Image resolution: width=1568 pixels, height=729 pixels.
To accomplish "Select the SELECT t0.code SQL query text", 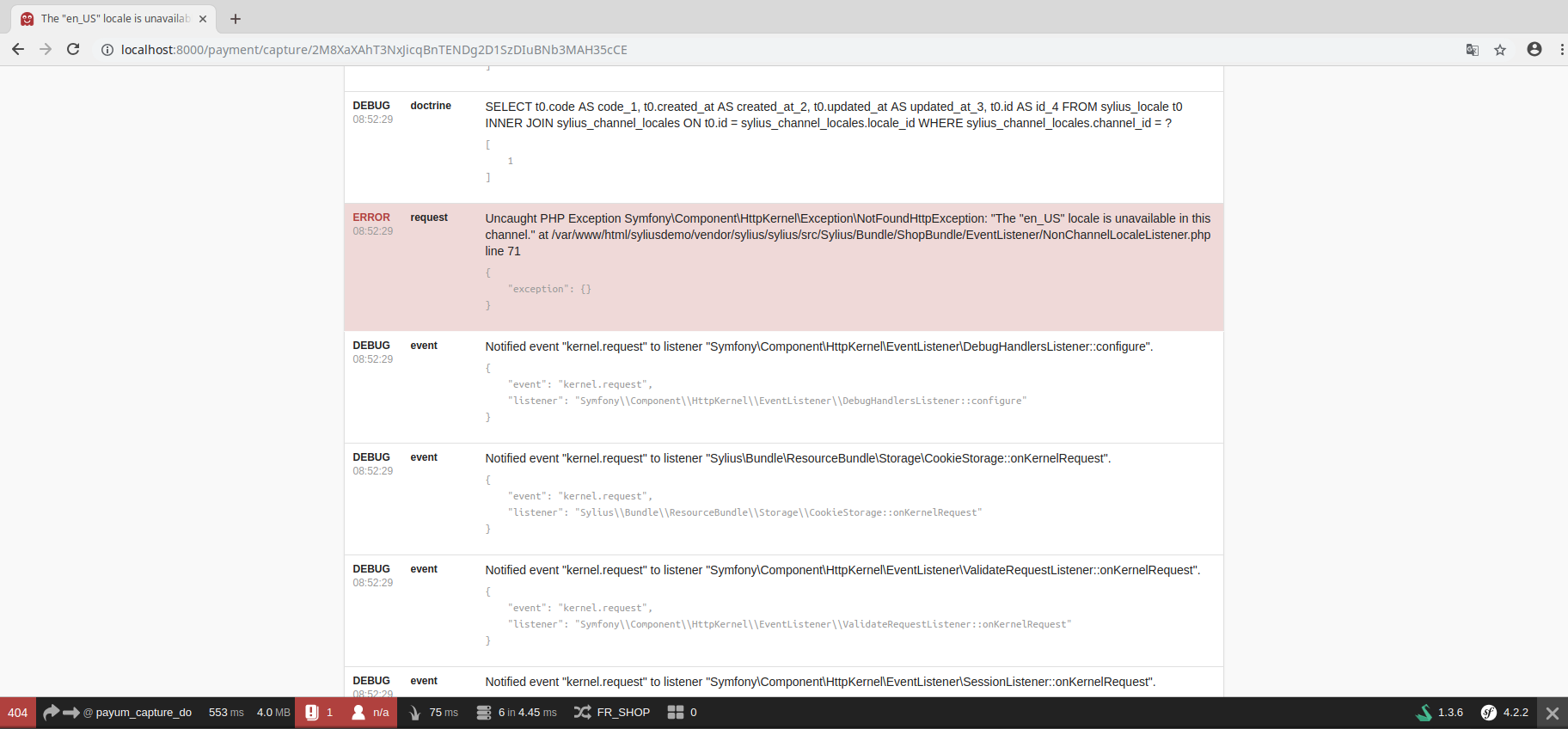I will 834,115.
